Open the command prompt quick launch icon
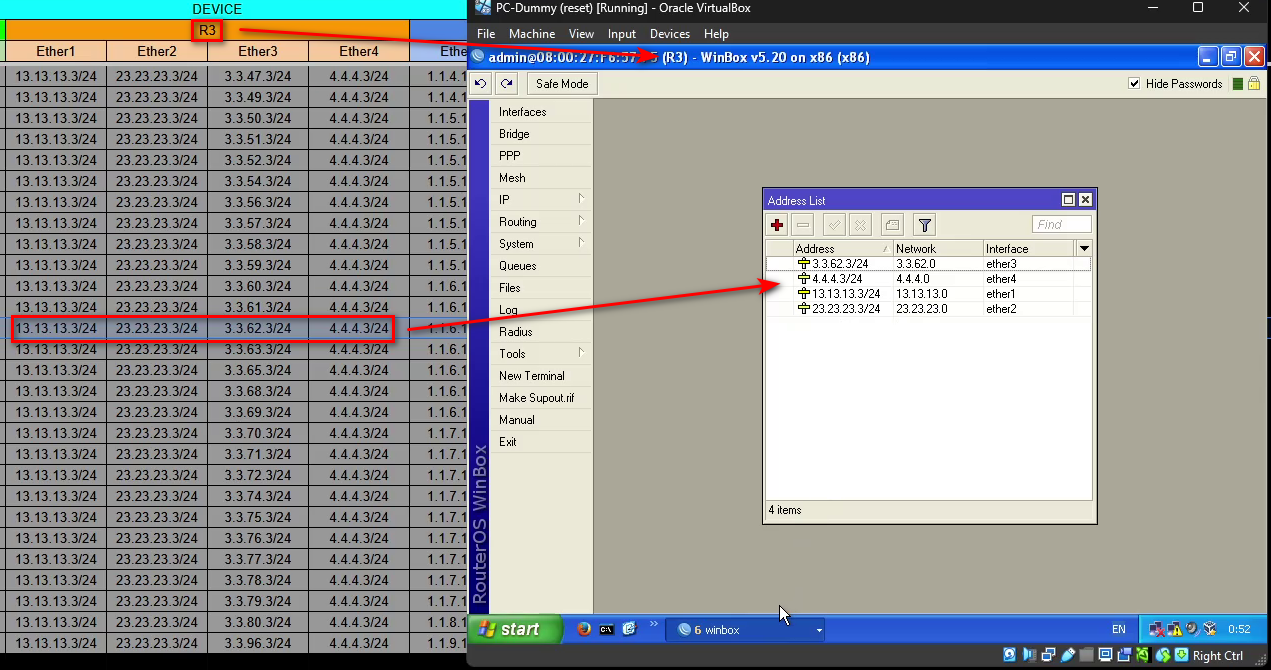Image resolution: width=1271 pixels, height=670 pixels. click(606, 629)
